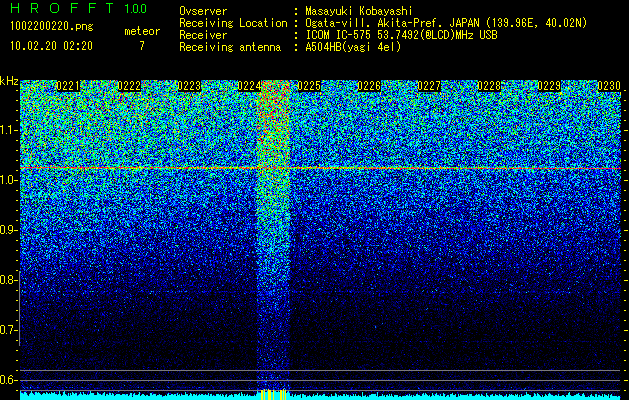The width and height of the screenshot is (629, 400).
Task: Click the 0227 time marker
Action: coord(429,86)
